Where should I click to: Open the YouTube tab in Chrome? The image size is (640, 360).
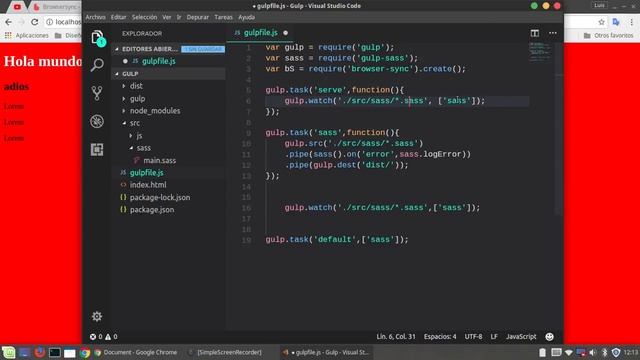tap(17, 7)
